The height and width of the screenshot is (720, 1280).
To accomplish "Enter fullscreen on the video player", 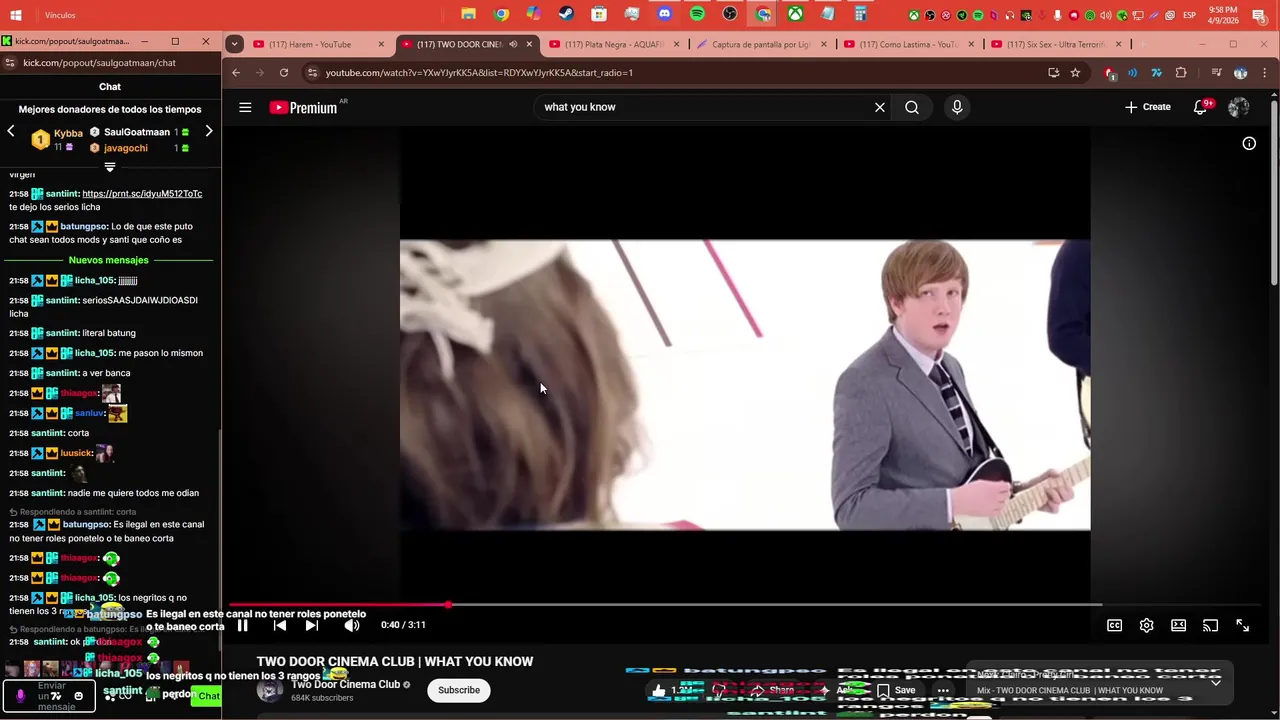I will point(1243,625).
